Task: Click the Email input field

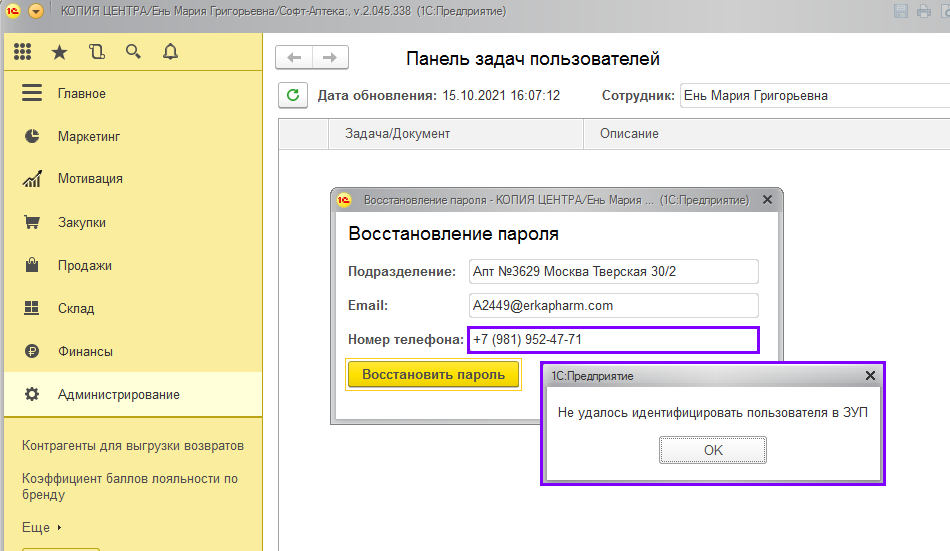Action: pos(613,305)
